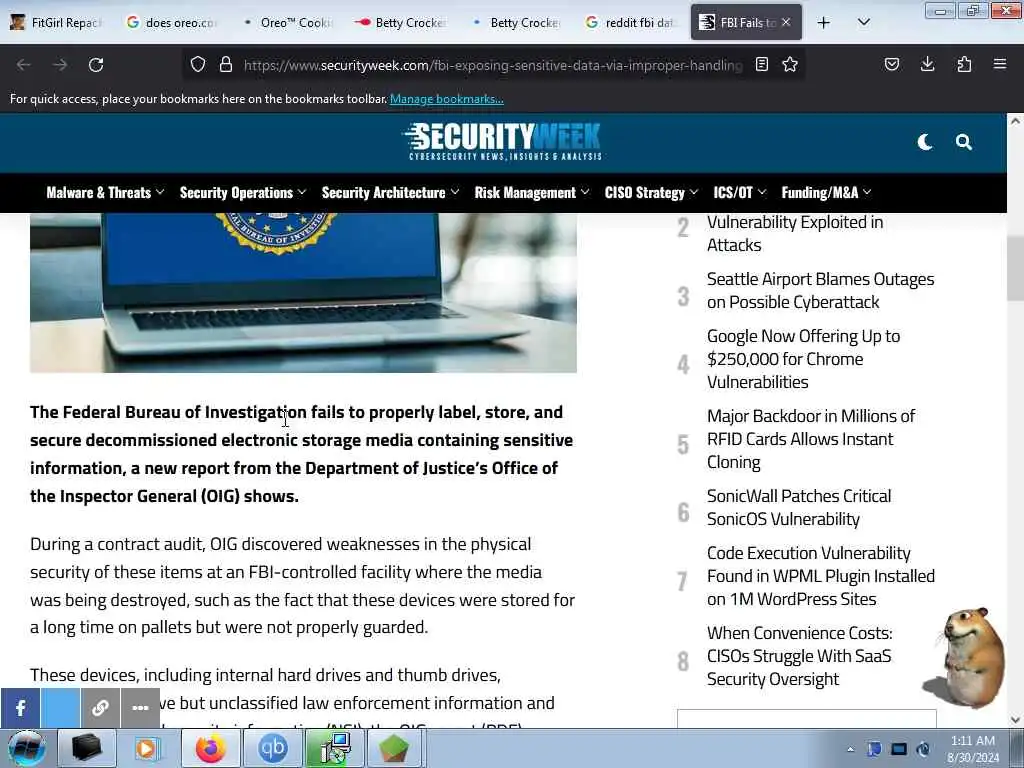Screen dimensions: 1024x768
Task: Reload the current page
Action: click(x=96, y=65)
